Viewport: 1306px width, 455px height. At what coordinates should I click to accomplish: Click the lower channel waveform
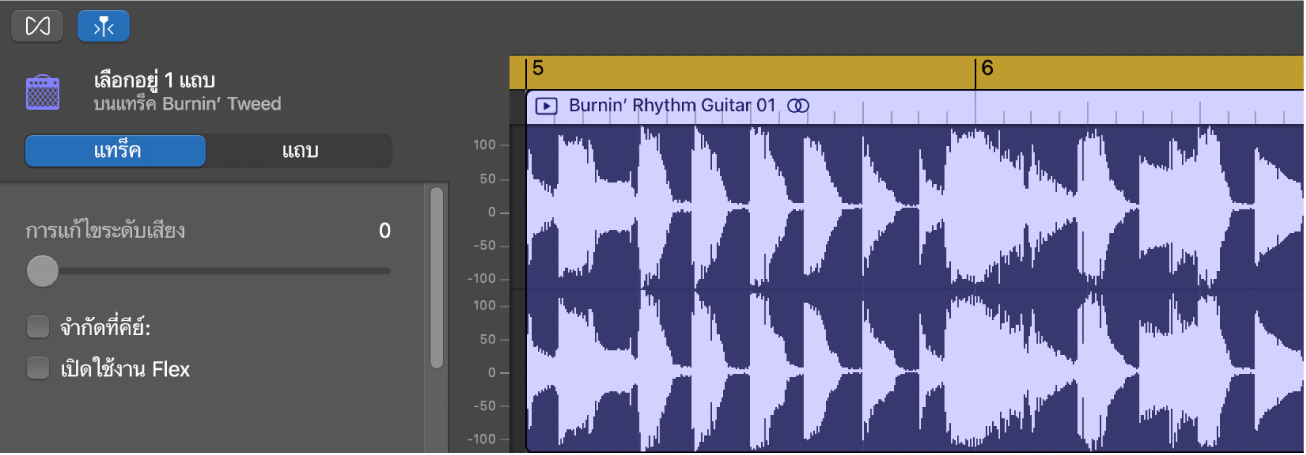(900, 372)
